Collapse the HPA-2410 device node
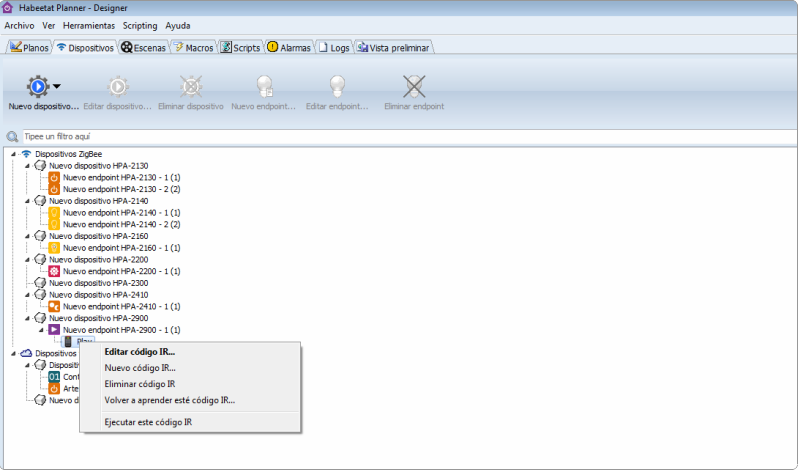Image resolution: width=799 pixels, height=470 pixels. (x=28, y=295)
